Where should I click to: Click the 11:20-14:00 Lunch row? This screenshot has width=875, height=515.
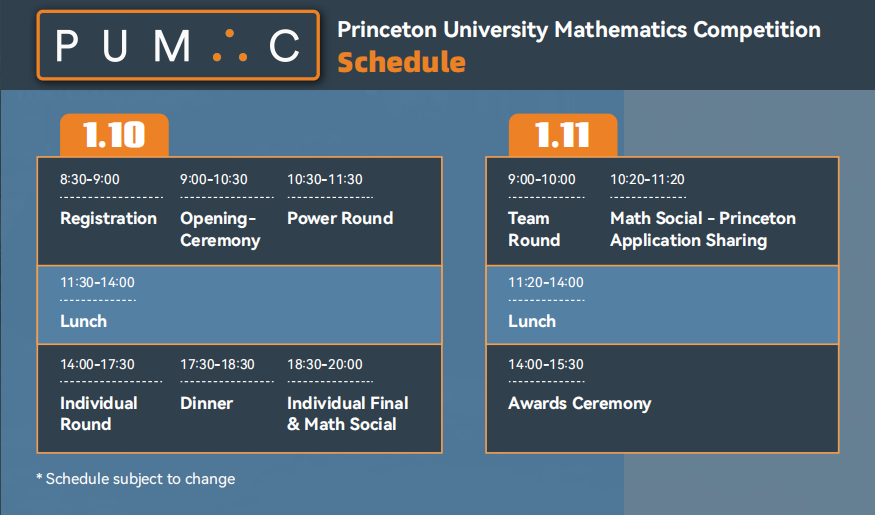point(661,305)
